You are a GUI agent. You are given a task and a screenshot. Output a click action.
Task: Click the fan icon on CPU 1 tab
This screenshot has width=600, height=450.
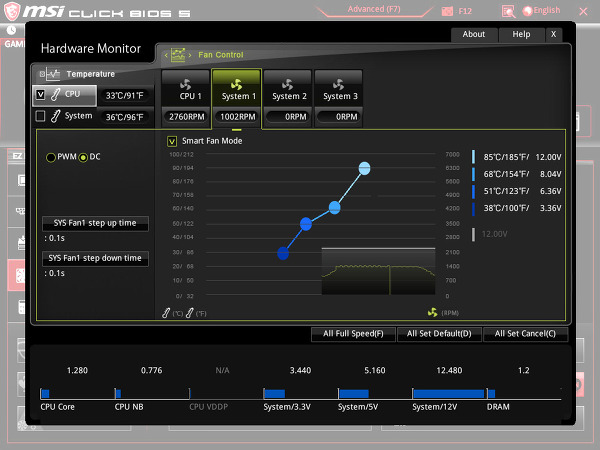pos(186,84)
